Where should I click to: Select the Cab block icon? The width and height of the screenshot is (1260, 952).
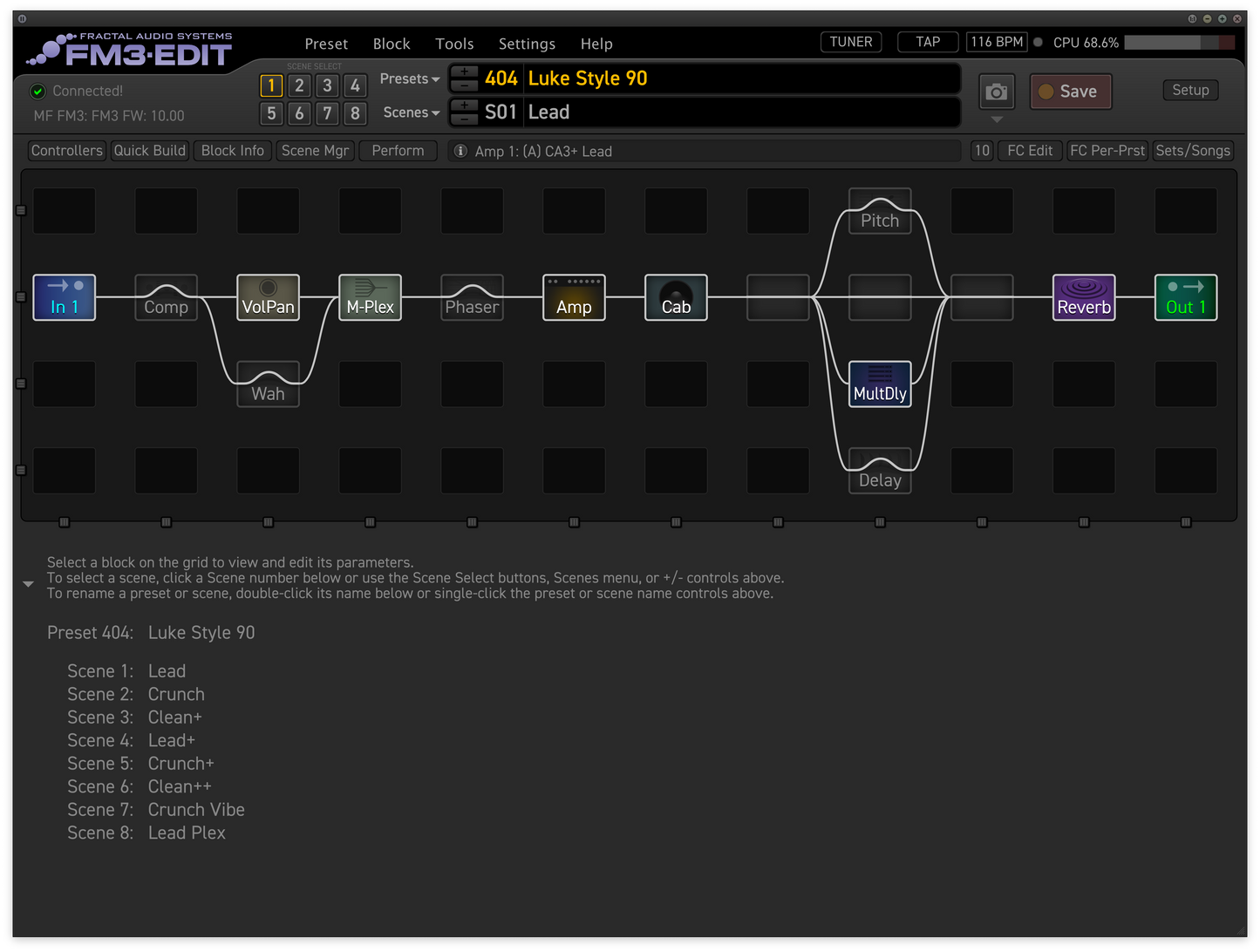(676, 297)
